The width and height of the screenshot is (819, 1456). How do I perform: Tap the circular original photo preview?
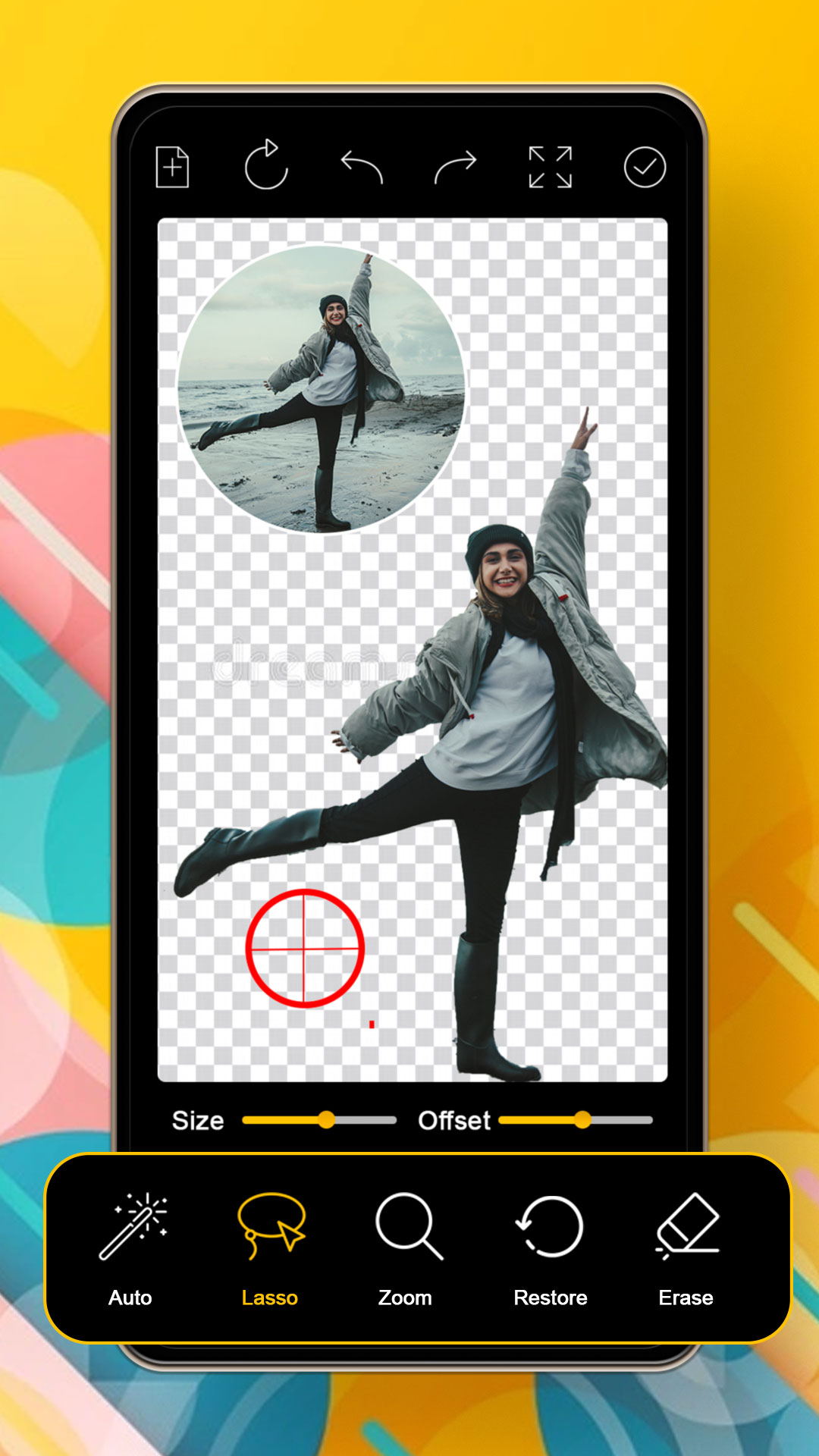tap(322, 389)
